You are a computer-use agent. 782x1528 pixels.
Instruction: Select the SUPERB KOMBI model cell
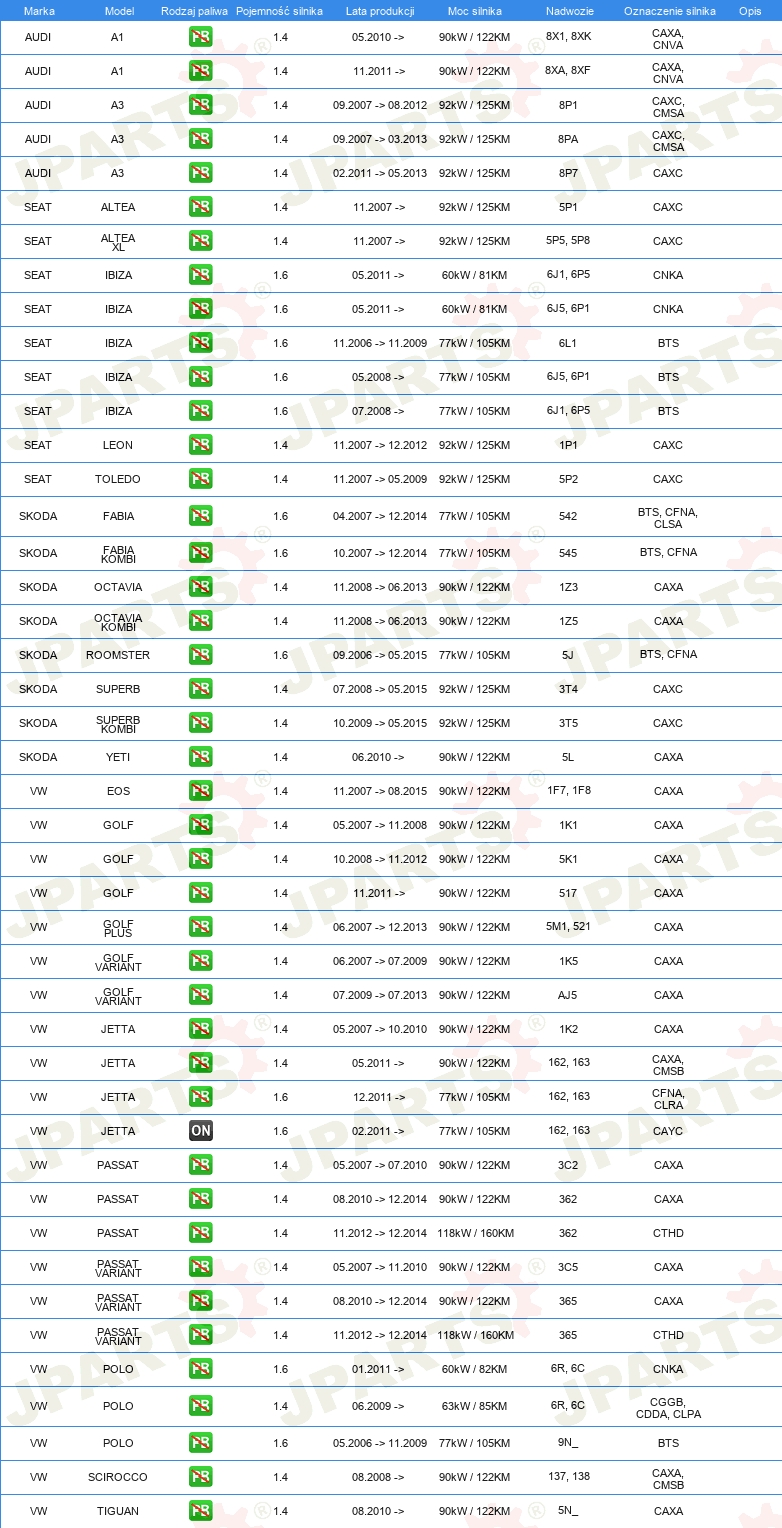point(118,723)
